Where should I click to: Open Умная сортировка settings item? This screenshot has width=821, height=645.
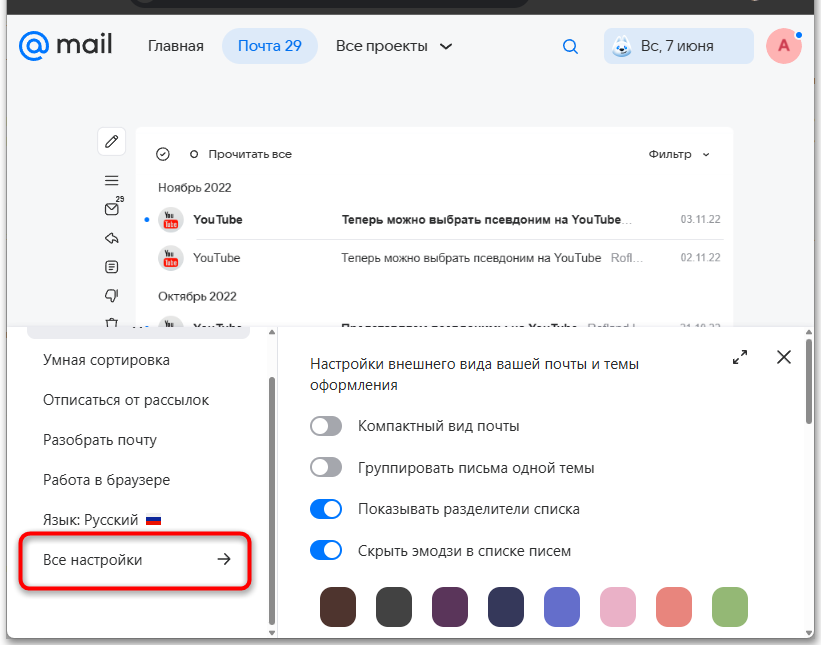[106, 360]
